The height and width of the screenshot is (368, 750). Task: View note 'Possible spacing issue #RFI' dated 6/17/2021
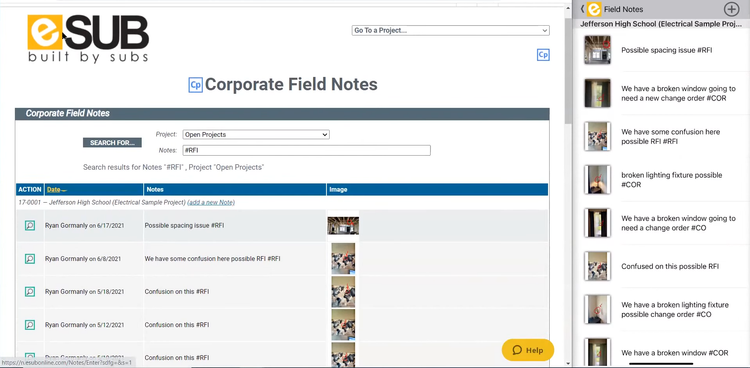pyautogui.click(x=30, y=225)
